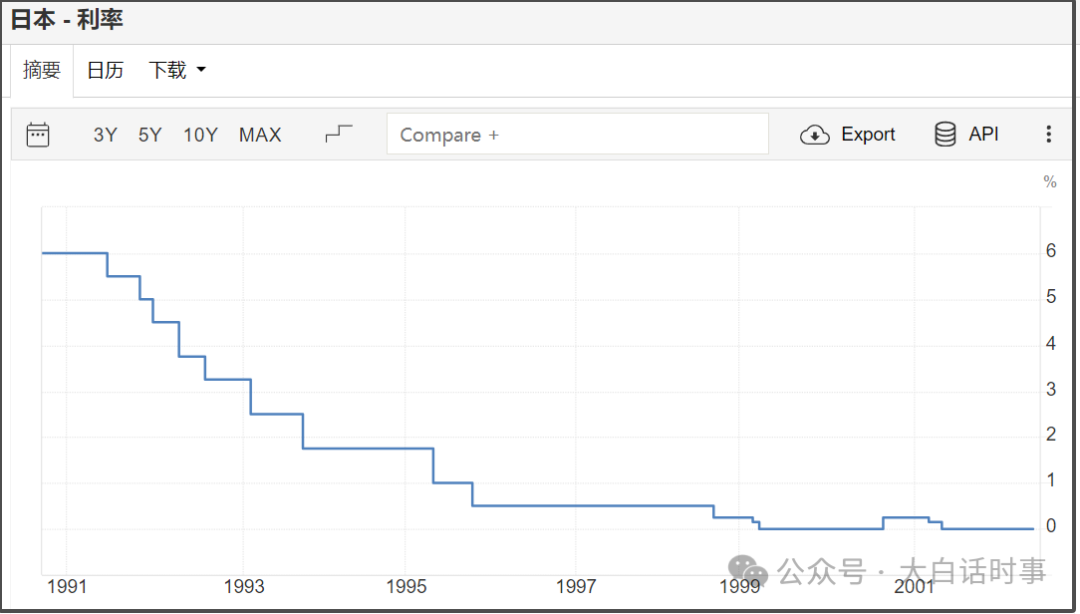The image size is (1080, 614).
Task: Click the Export cloud download icon
Action: (815, 135)
